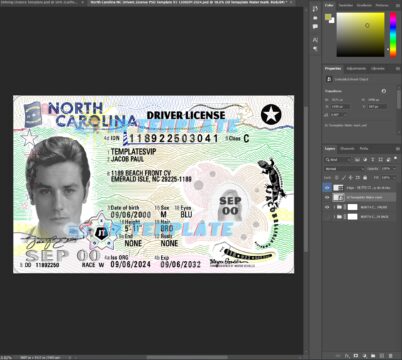Switch to the Adjustments tab
Viewport: 402px width, 360px height.
click(x=356, y=68)
